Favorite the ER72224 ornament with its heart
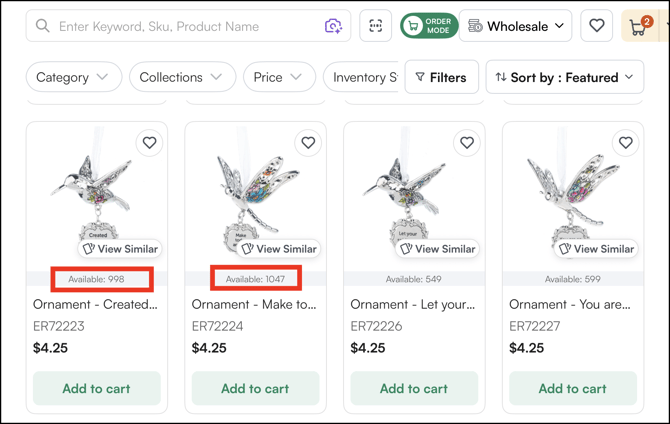The width and height of the screenshot is (670, 424). point(308,143)
